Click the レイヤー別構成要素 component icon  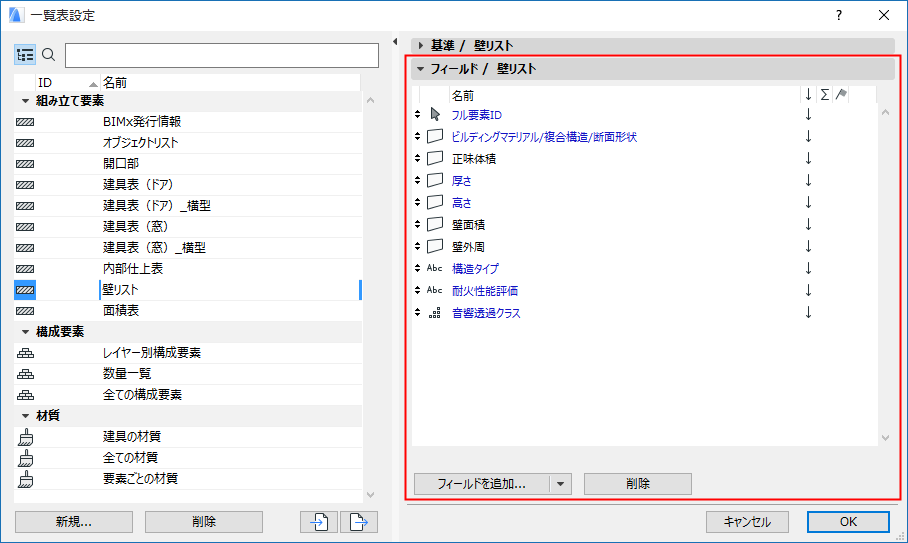(x=25, y=353)
